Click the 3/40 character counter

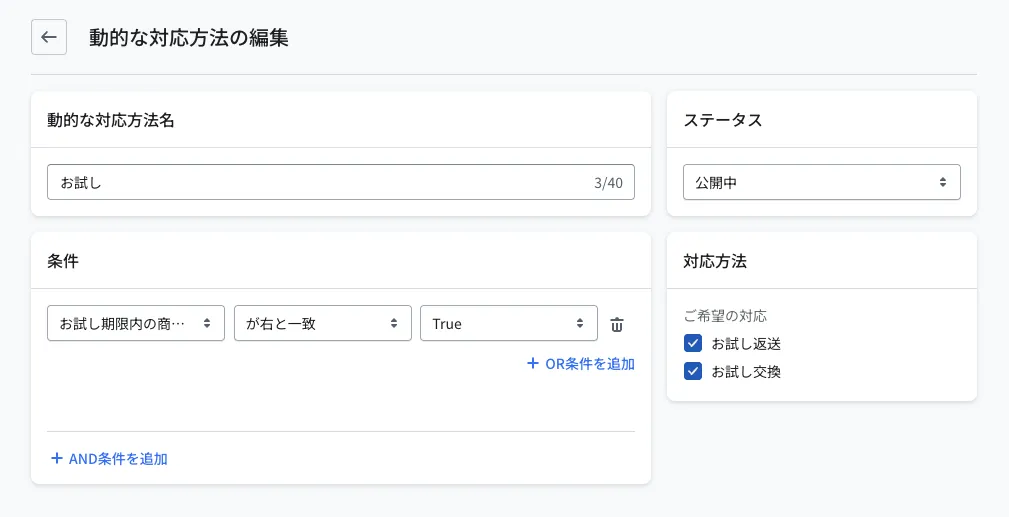pyautogui.click(x=608, y=183)
